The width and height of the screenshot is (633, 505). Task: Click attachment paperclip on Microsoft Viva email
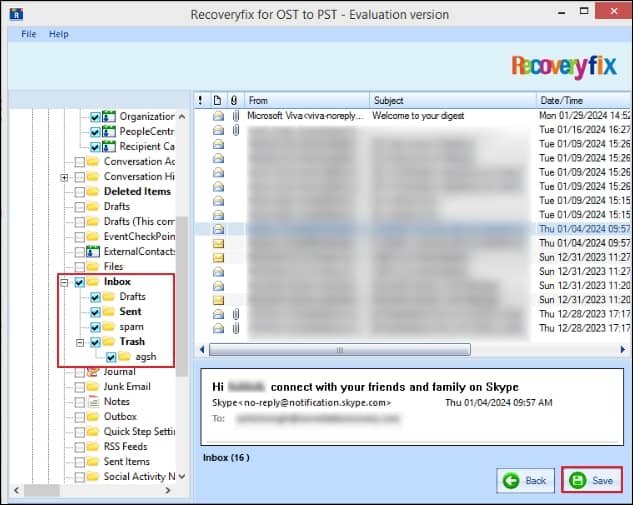pos(236,116)
